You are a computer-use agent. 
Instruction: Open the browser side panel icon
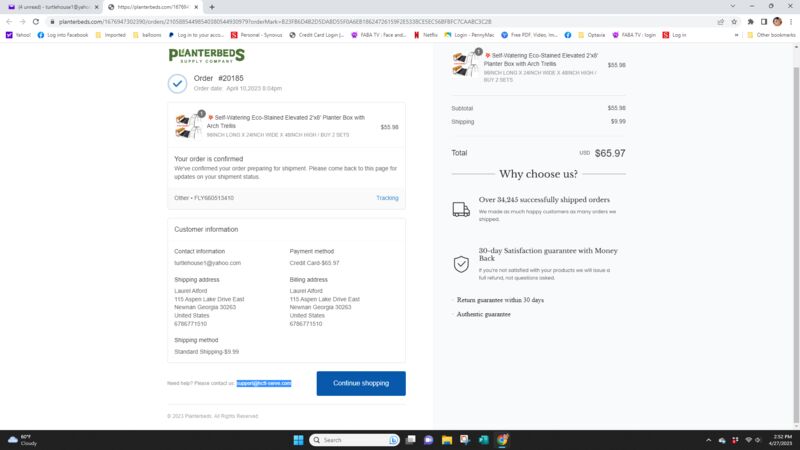click(764, 22)
